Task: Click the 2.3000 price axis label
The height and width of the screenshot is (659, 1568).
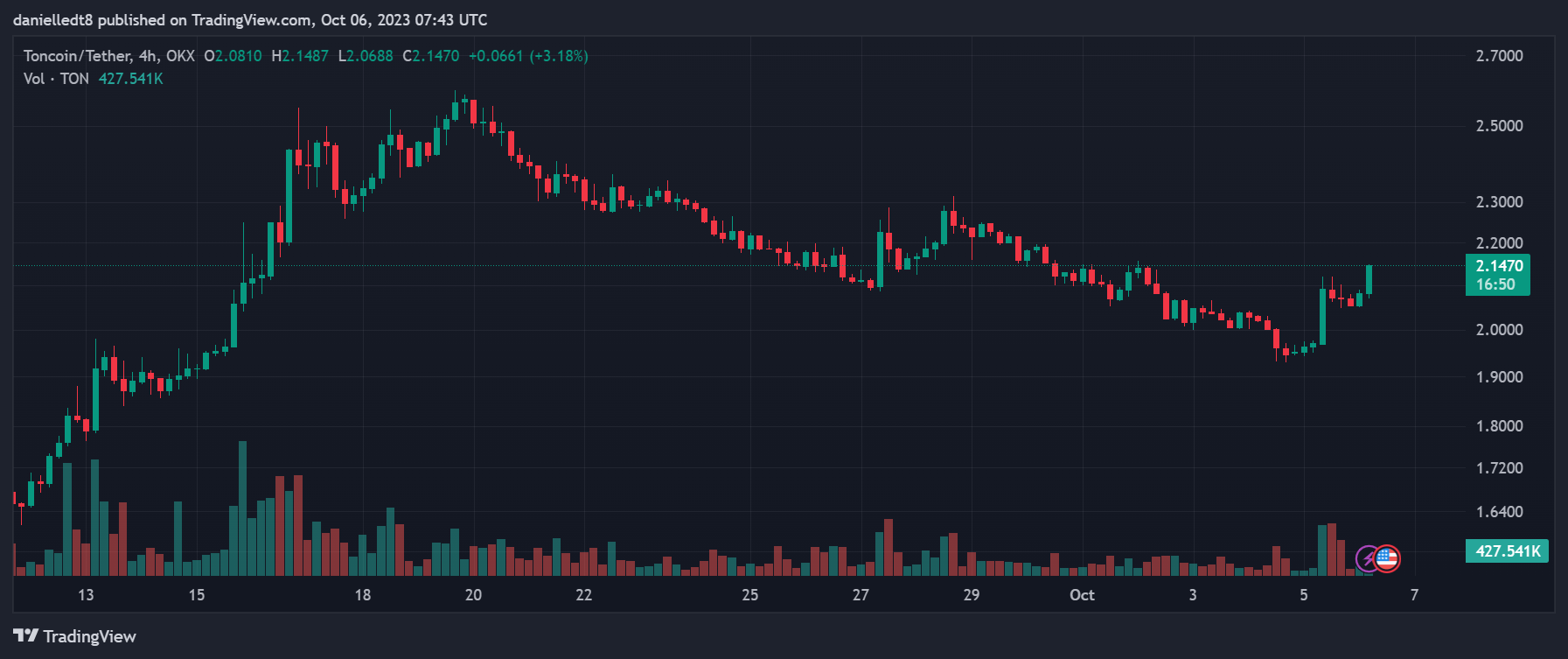Action: [1500, 202]
